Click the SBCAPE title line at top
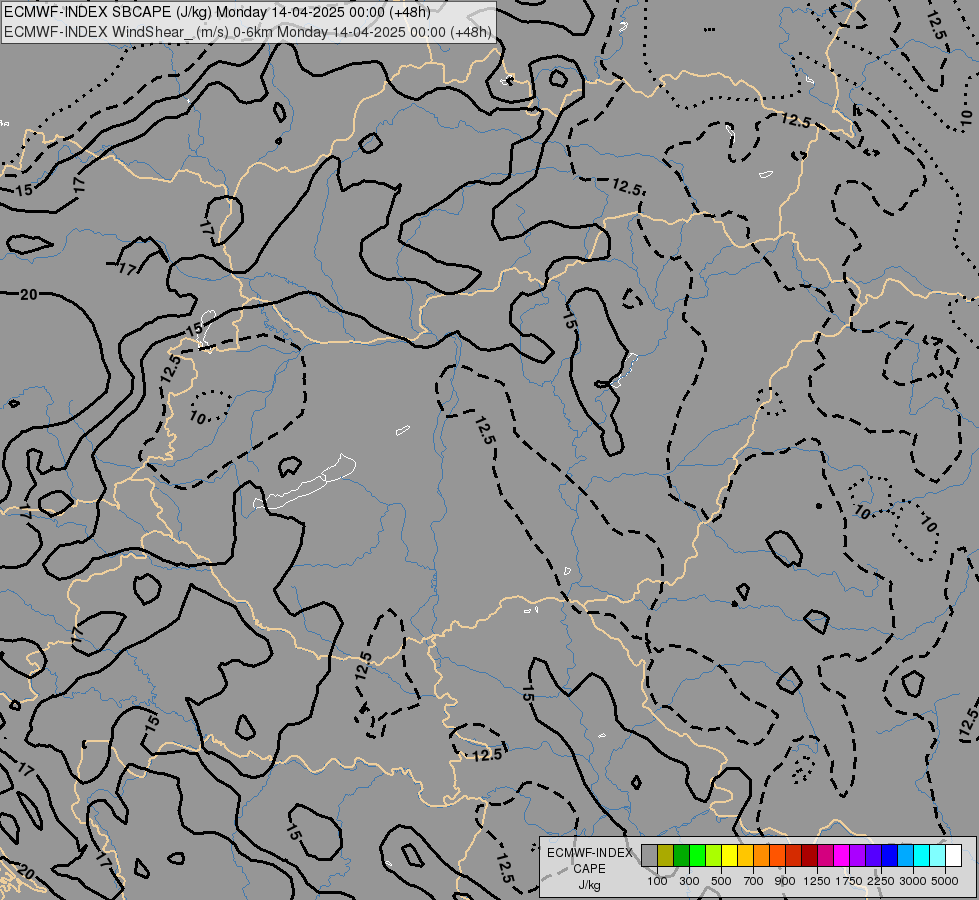The height and width of the screenshot is (900, 979). (x=217, y=12)
